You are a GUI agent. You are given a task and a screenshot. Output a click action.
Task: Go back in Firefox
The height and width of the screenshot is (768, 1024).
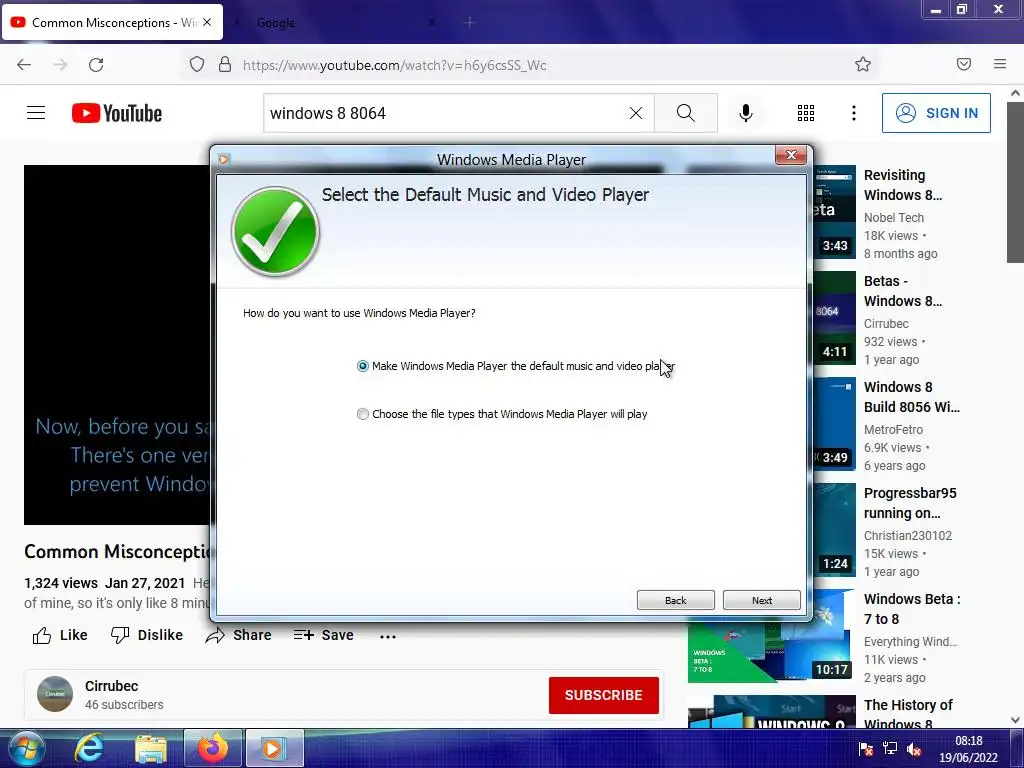[x=24, y=65]
